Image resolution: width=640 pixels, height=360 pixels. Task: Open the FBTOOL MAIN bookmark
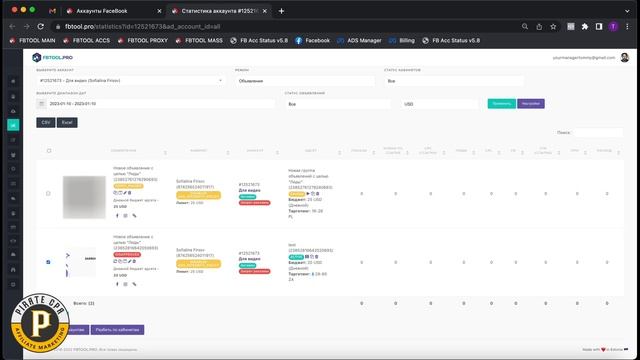[x=33, y=40]
